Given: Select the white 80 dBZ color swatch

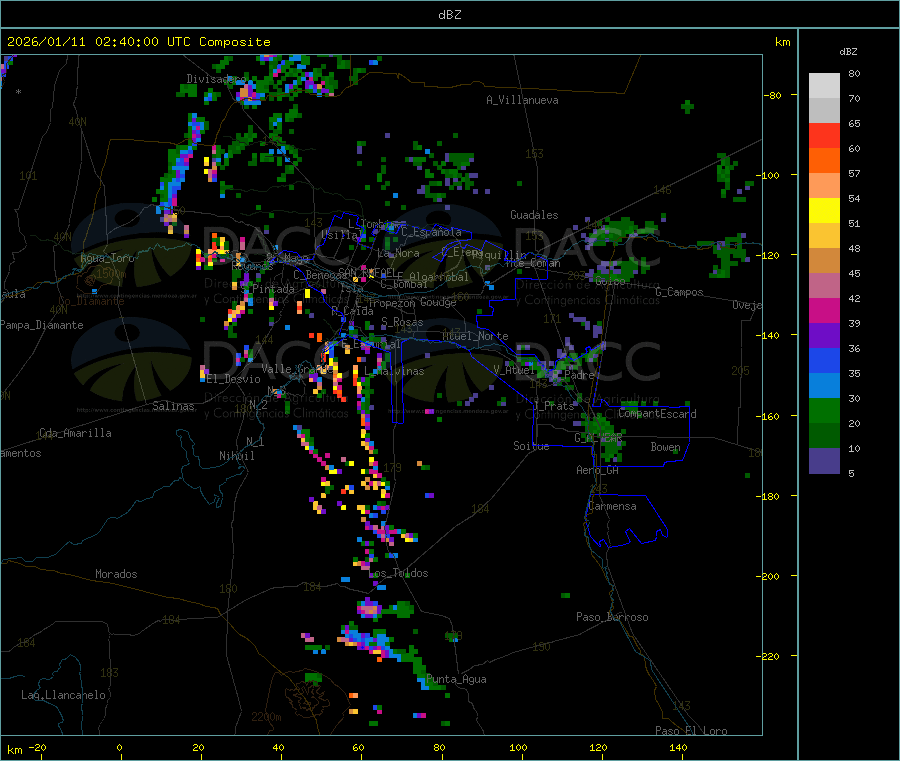Looking at the screenshot, I should pos(824,86).
